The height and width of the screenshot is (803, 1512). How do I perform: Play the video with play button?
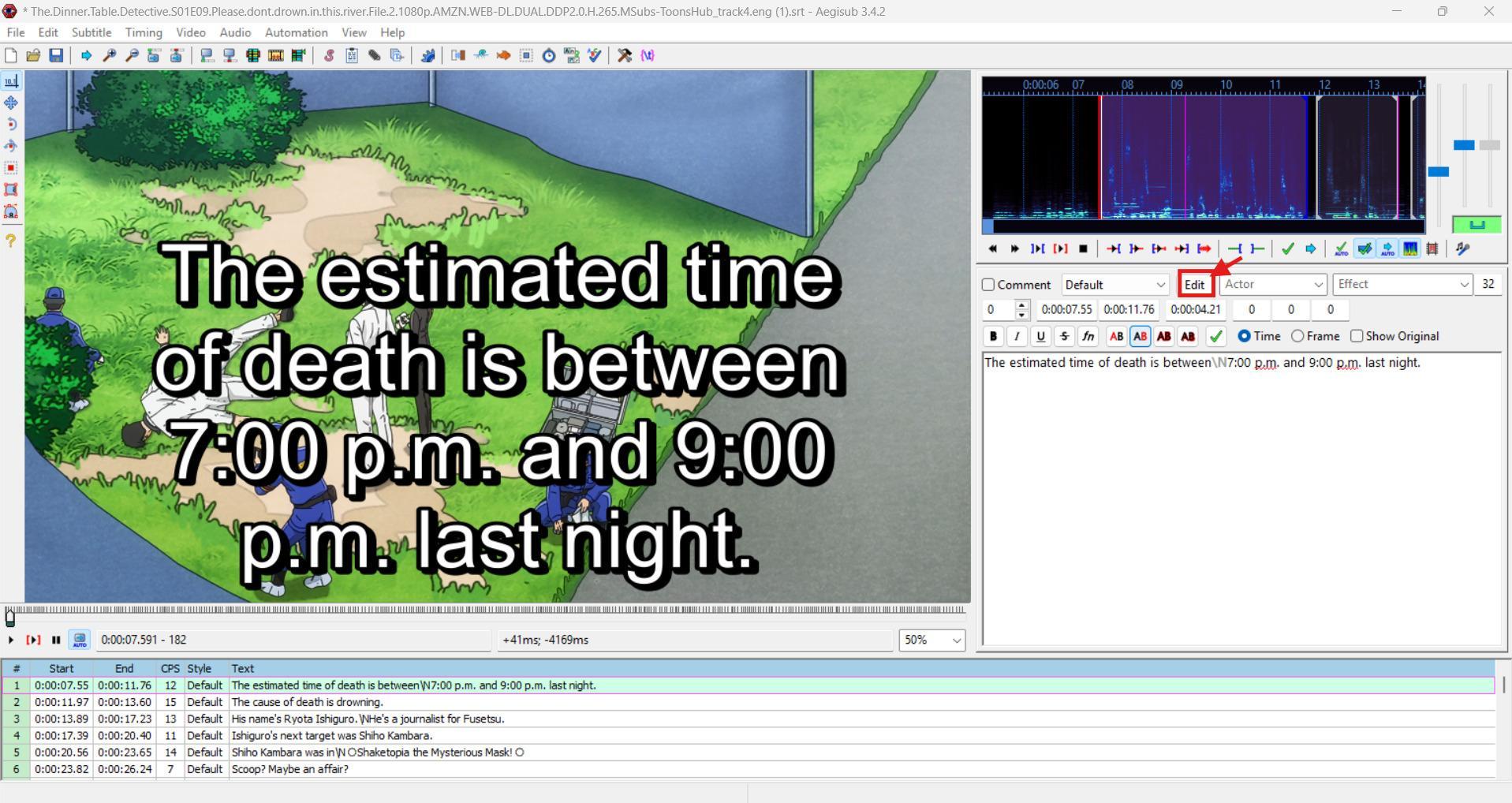tap(11, 640)
